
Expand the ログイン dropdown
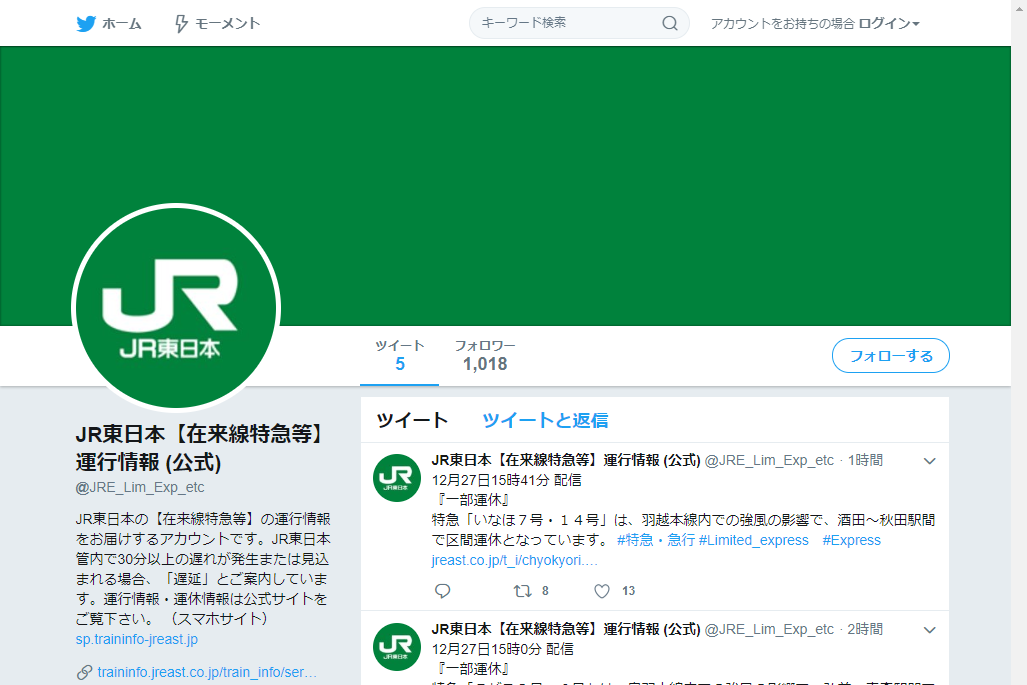(889, 24)
